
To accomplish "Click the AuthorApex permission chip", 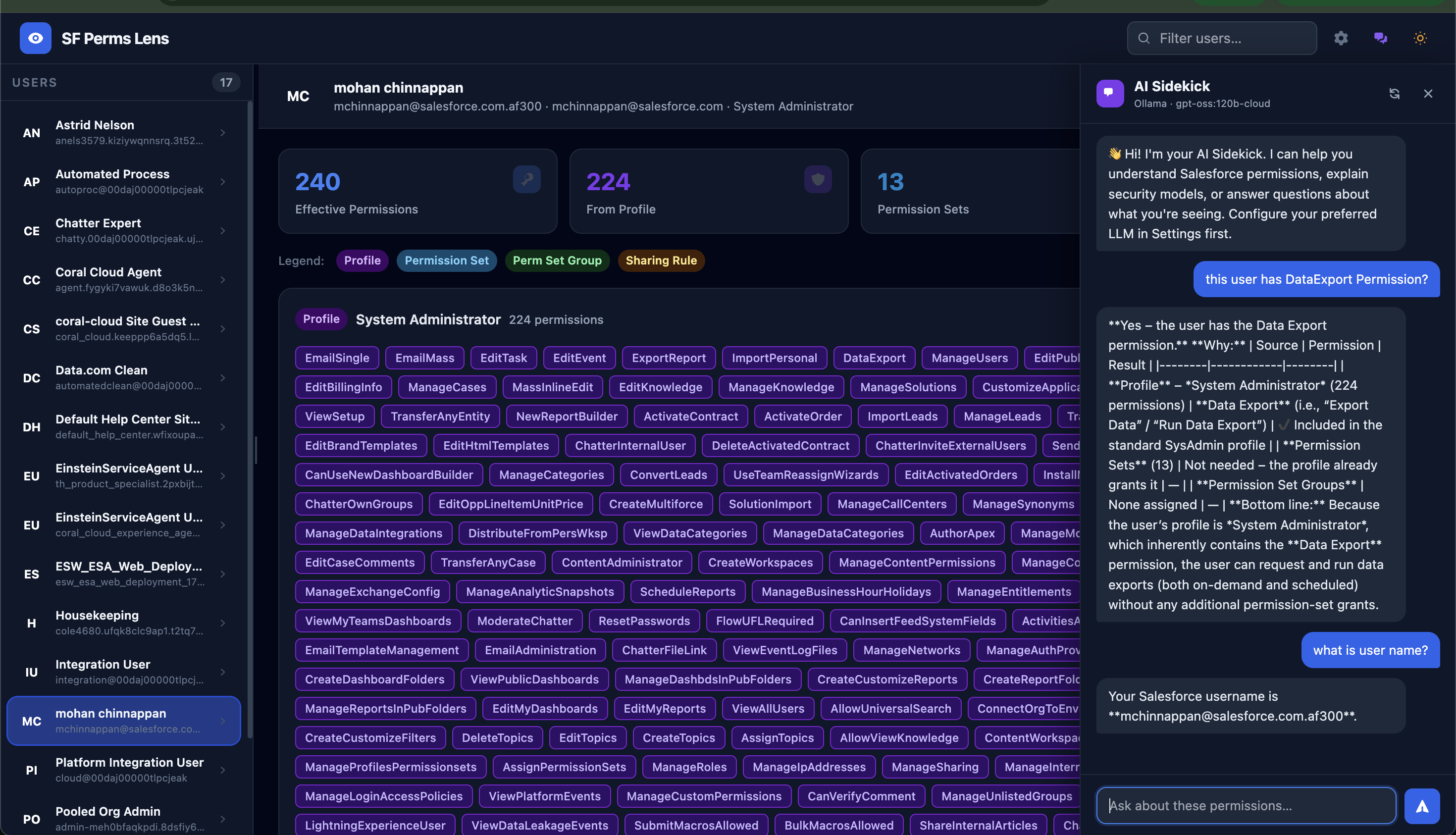I will 962,533.
